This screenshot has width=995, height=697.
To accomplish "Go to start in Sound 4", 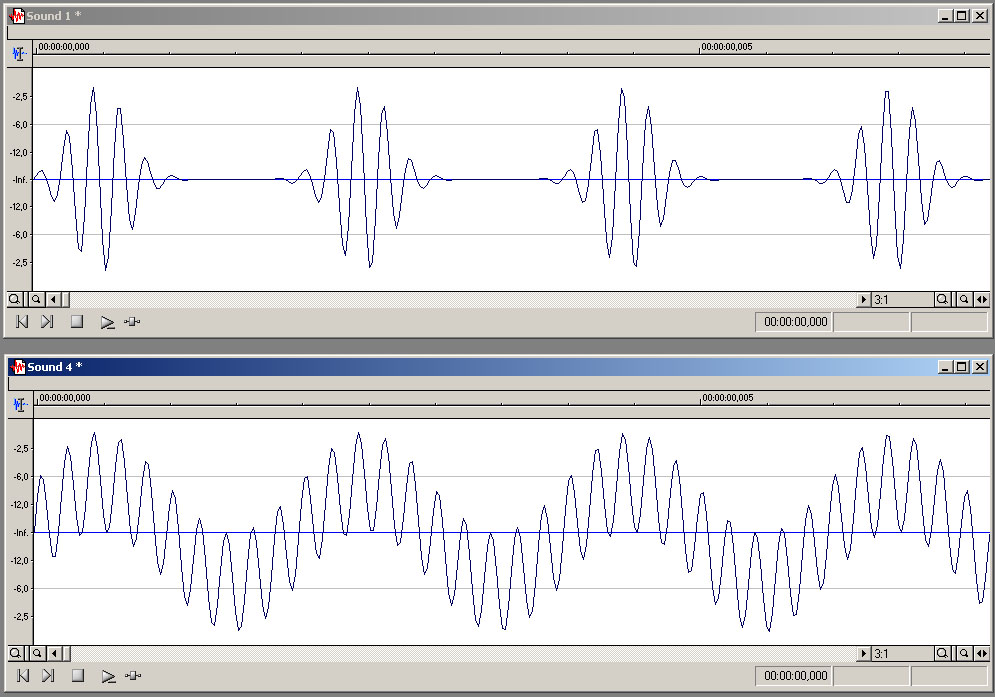I will [x=22, y=675].
